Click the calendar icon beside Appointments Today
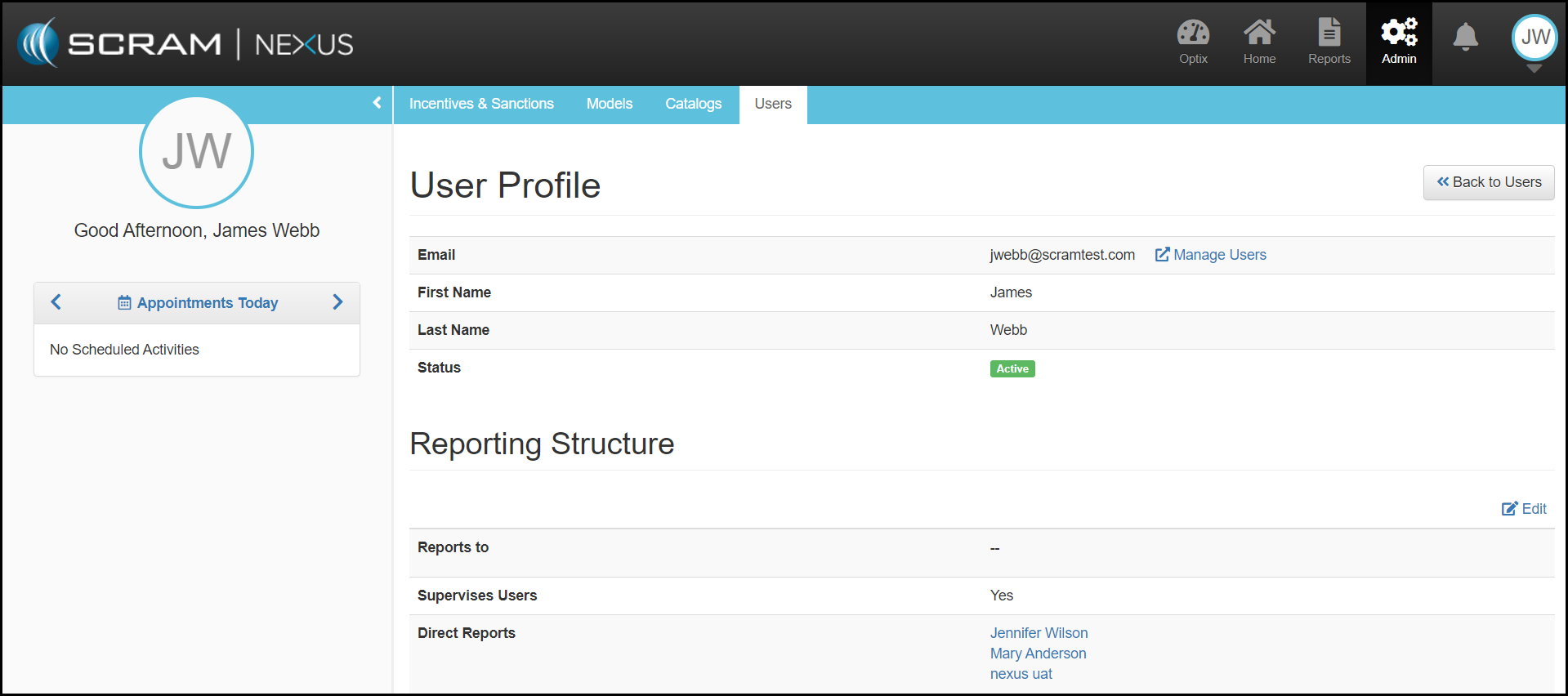Viewport: 1568px width, 696px height. click(x=124, y=303)
